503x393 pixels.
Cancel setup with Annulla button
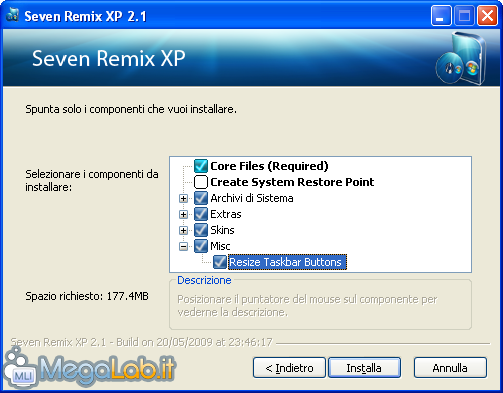tap(450, 368)
